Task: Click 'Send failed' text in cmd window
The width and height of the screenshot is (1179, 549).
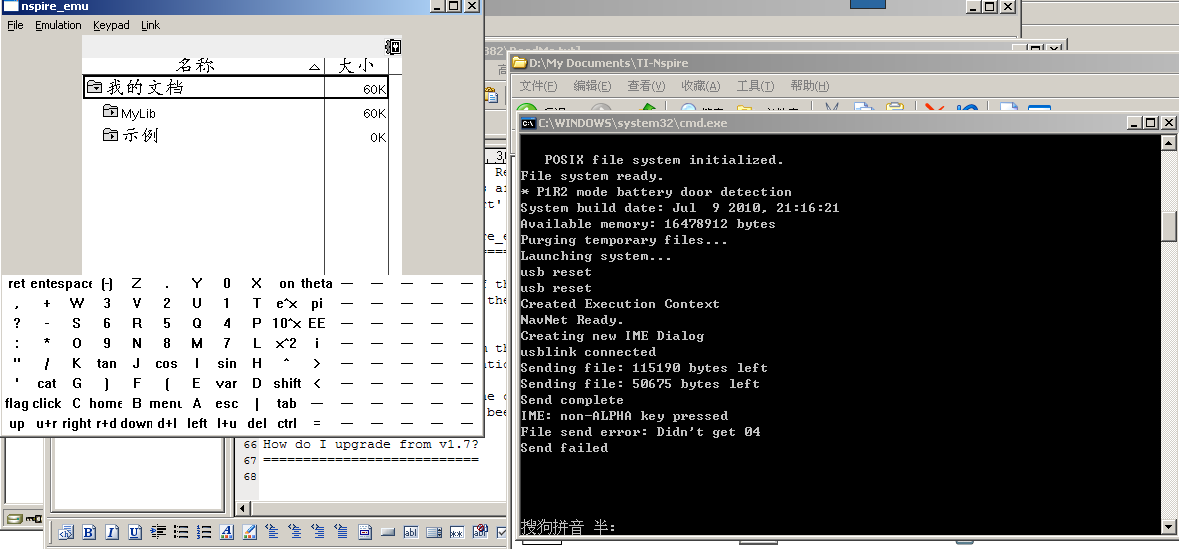Action: click(x=564, y=447)
